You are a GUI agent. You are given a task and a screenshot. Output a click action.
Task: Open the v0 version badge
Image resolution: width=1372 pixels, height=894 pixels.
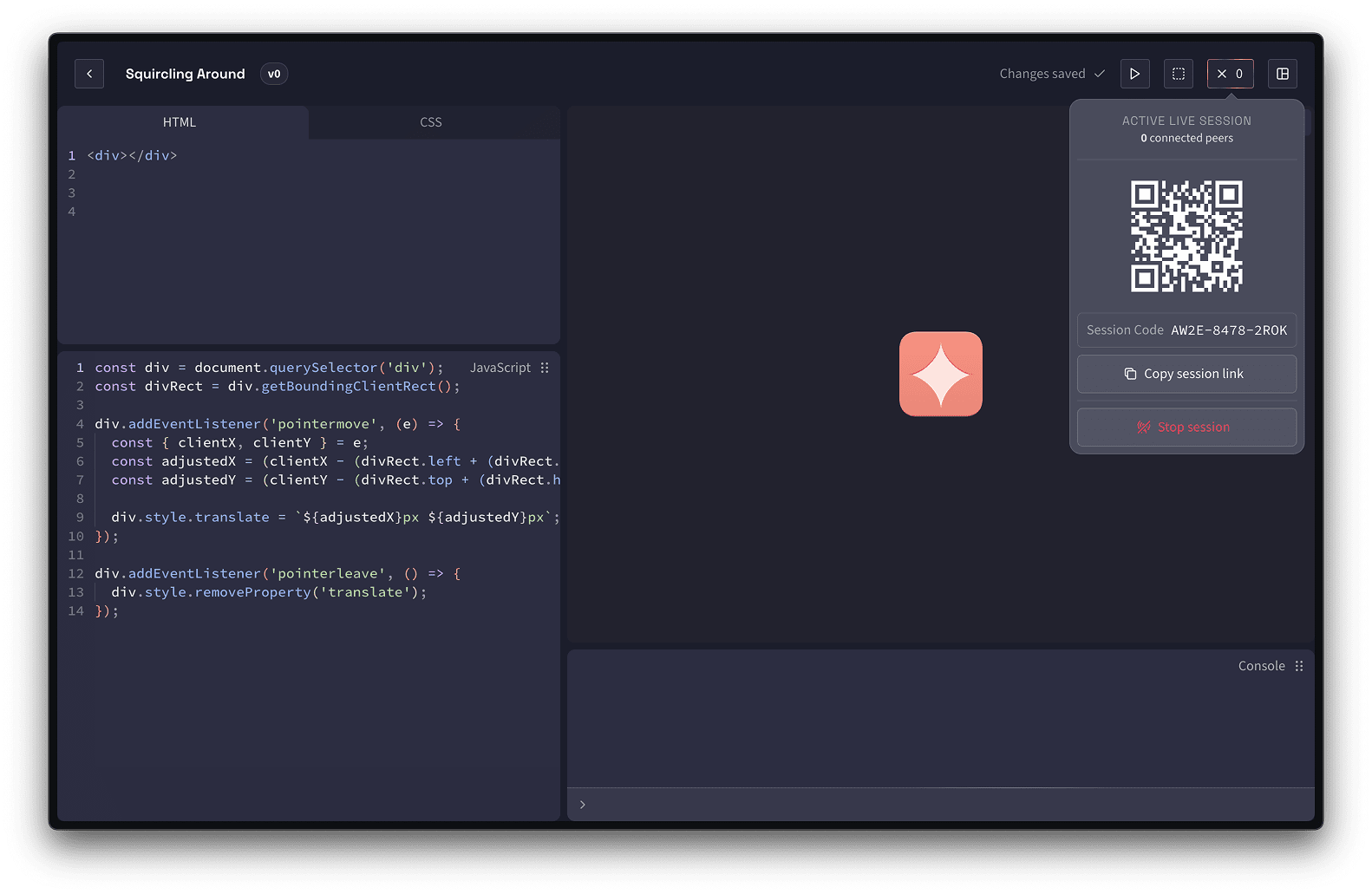pyautogui.click(x=274, y=74)
